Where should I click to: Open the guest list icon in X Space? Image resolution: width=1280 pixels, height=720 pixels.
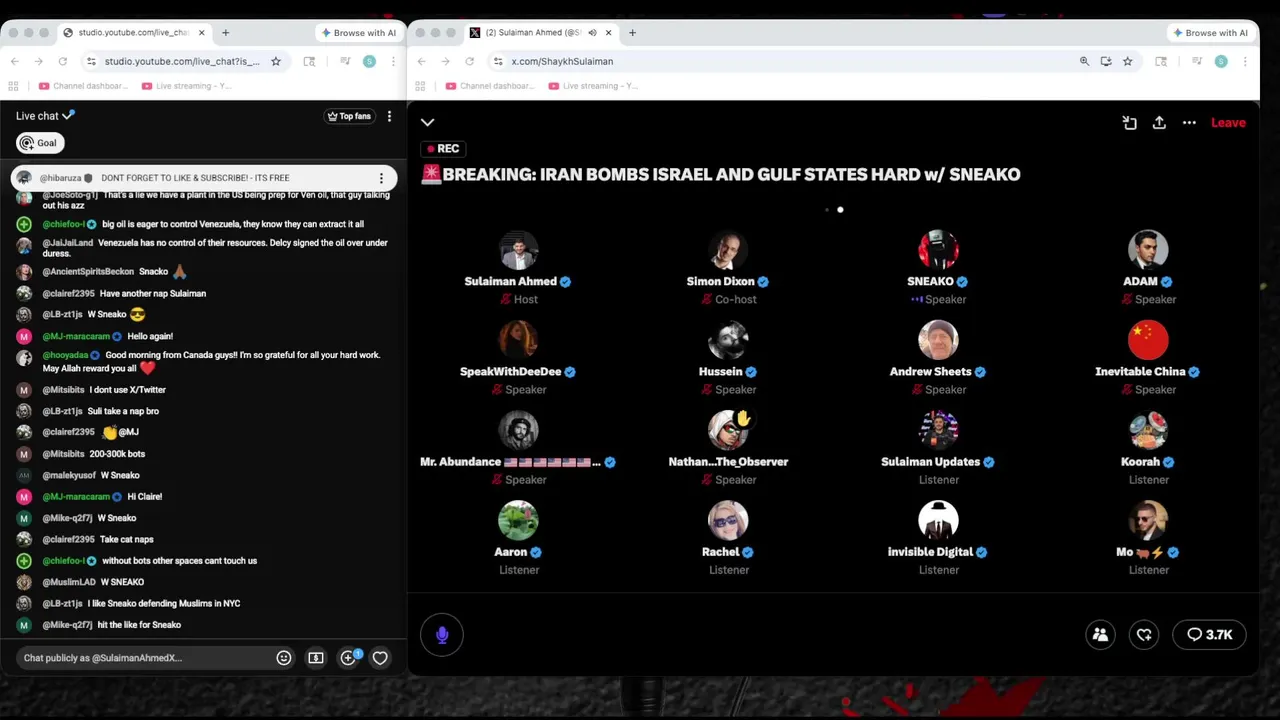(x=1100, y=635)
